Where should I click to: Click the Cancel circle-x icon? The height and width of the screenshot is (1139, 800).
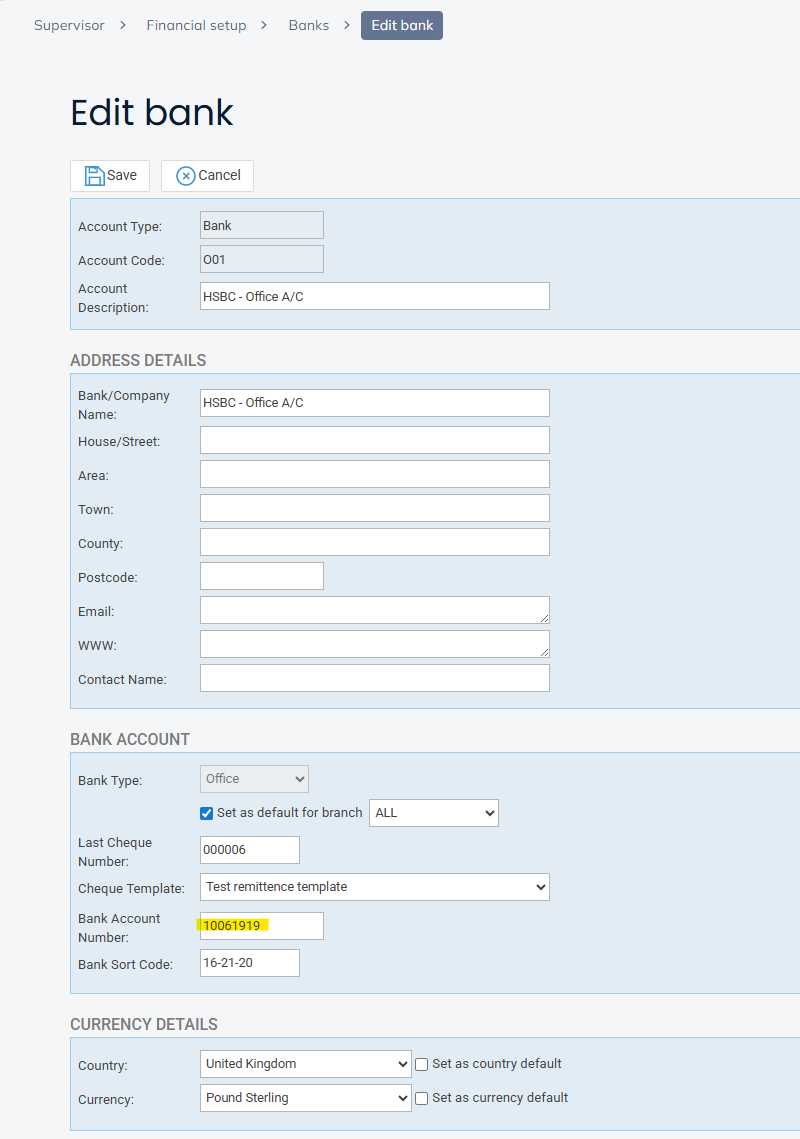click(185, 176)
